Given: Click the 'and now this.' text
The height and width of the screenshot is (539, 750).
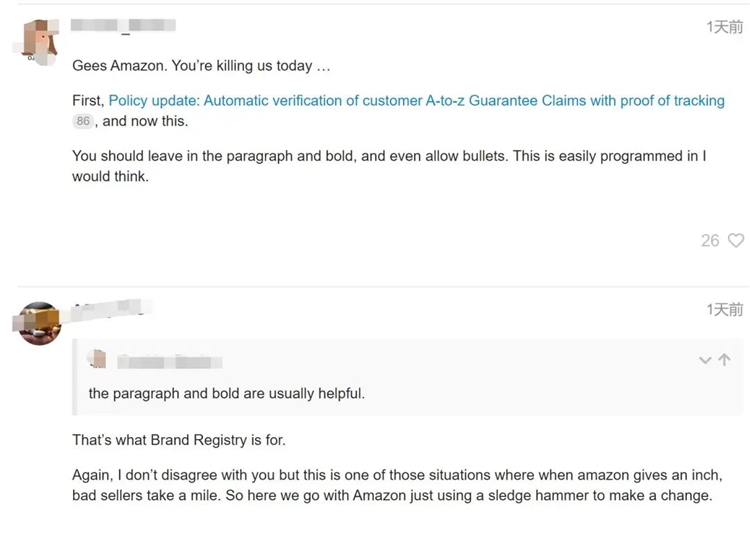Looking at the screenshot, I should click(x=145, y=121).
